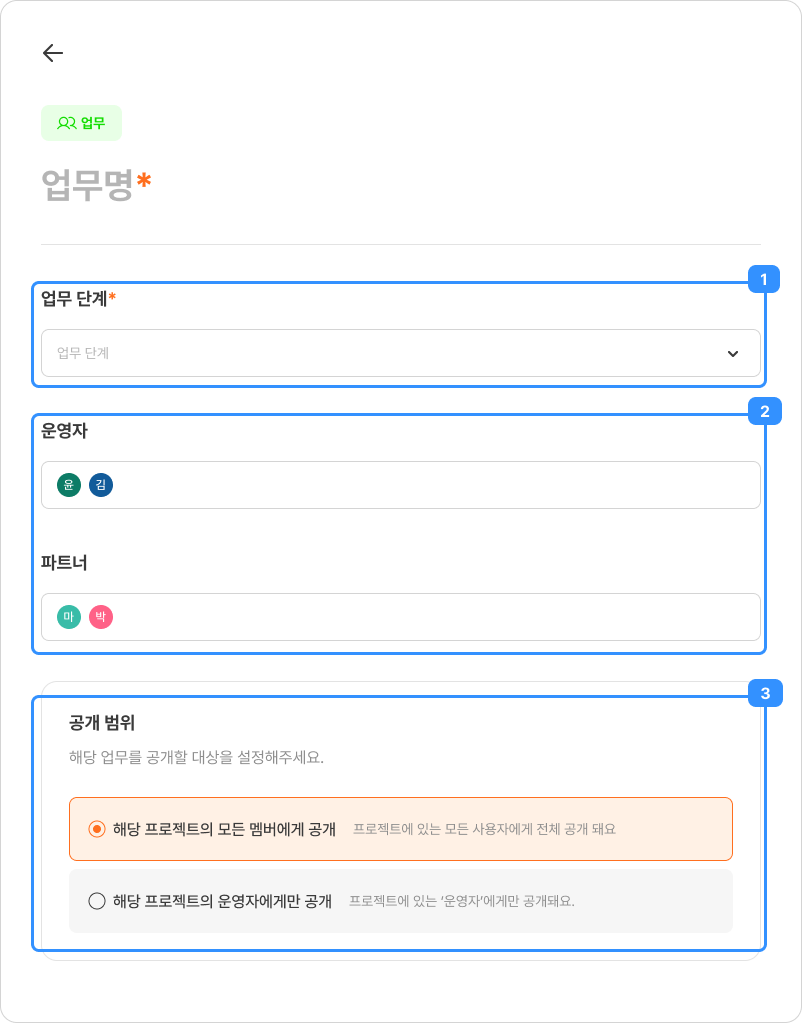Viewport: 802px width, 1023px height.
Task: Click the 업무 단계 dropdown chevron
Action: click(x=733, y=353)
